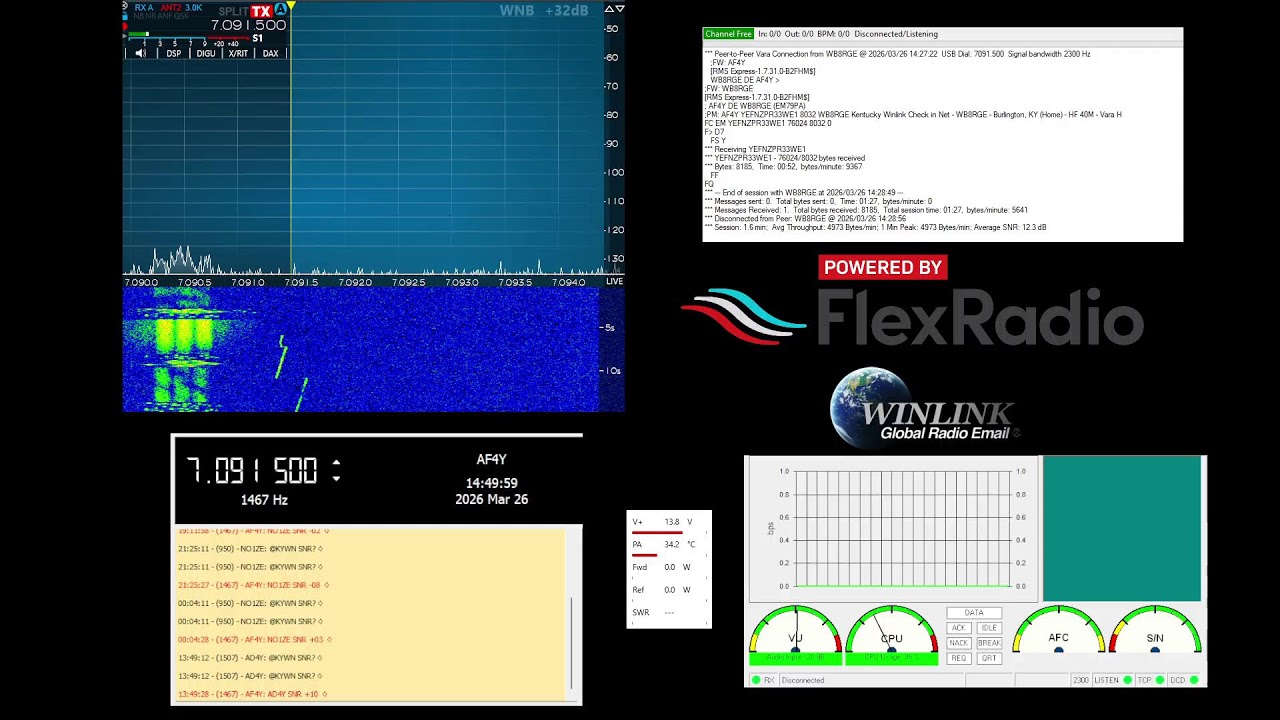Click the large 7.091 500 dial frequency display

click(252, 470)
